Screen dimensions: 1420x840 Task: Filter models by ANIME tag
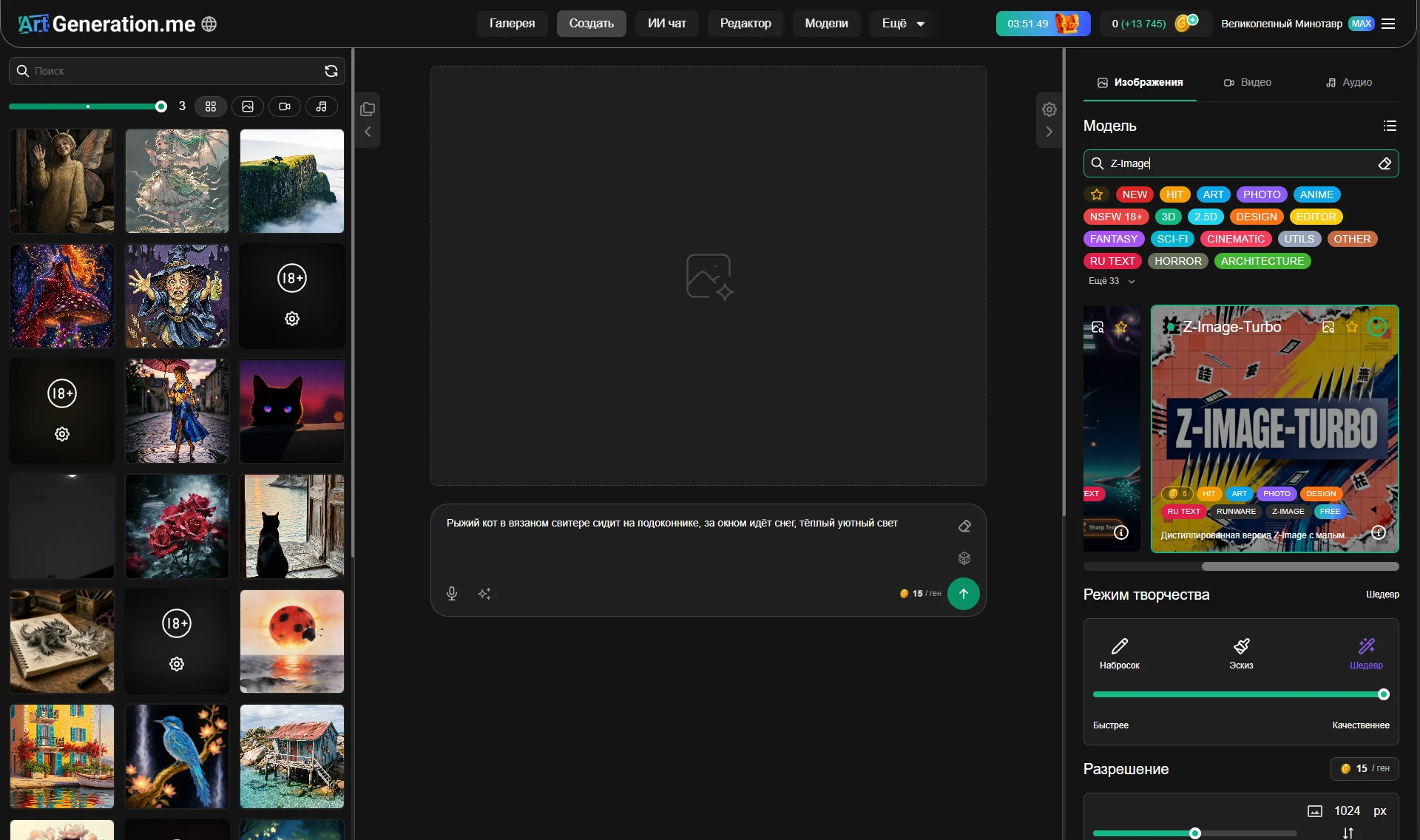pos(1316,194)
